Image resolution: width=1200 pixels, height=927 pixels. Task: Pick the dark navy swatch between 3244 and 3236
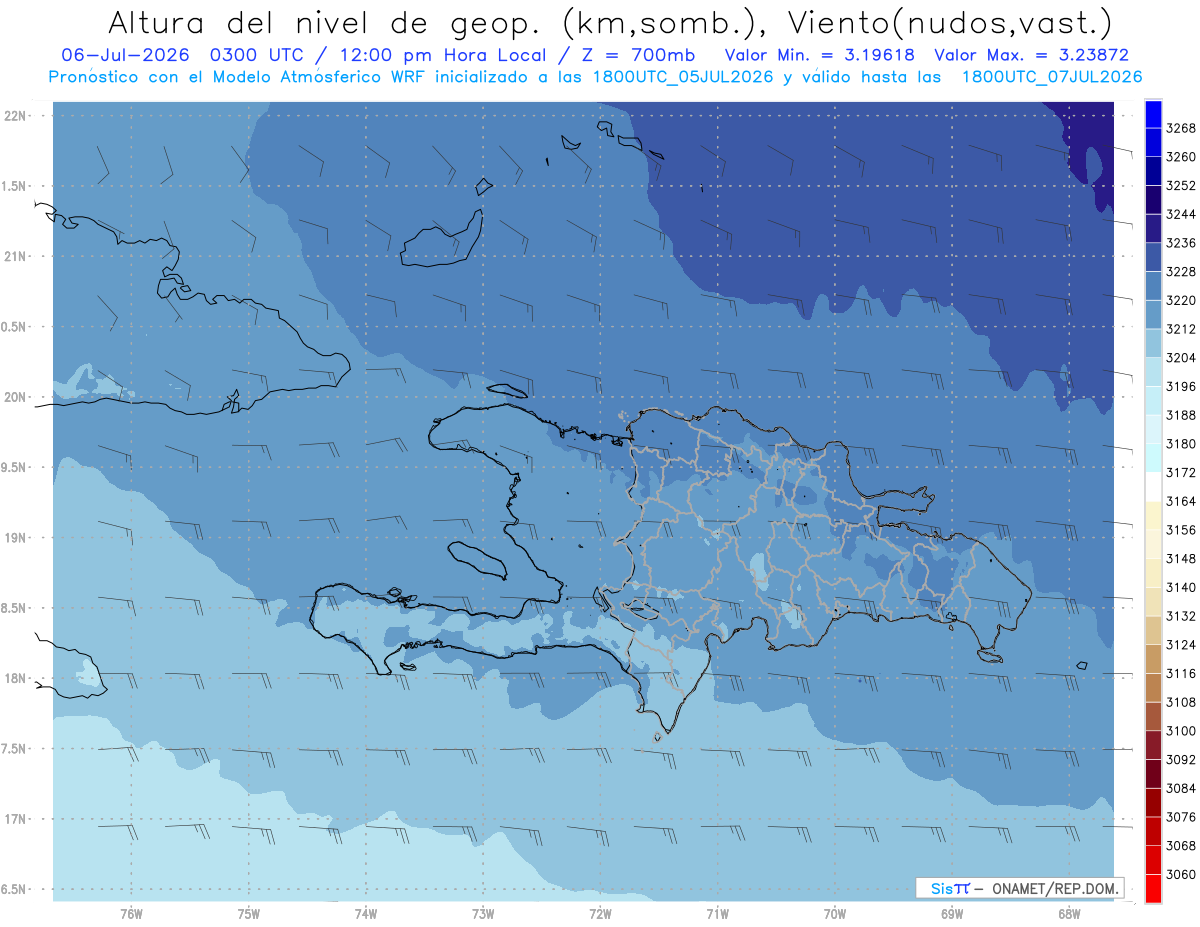1153,229
